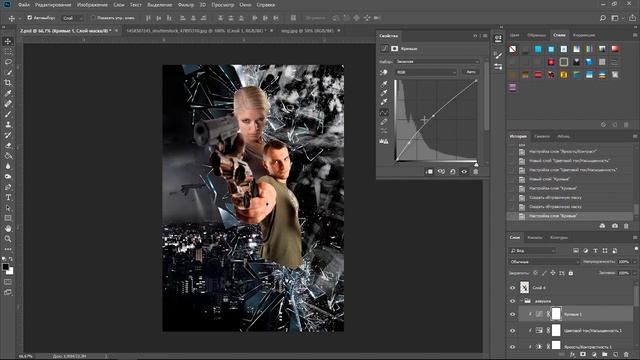Image resolution: width=640 pixels, height=360 pixels.
Task: Open the fill percentage dropdown arrow
Action: pos(634,273)
